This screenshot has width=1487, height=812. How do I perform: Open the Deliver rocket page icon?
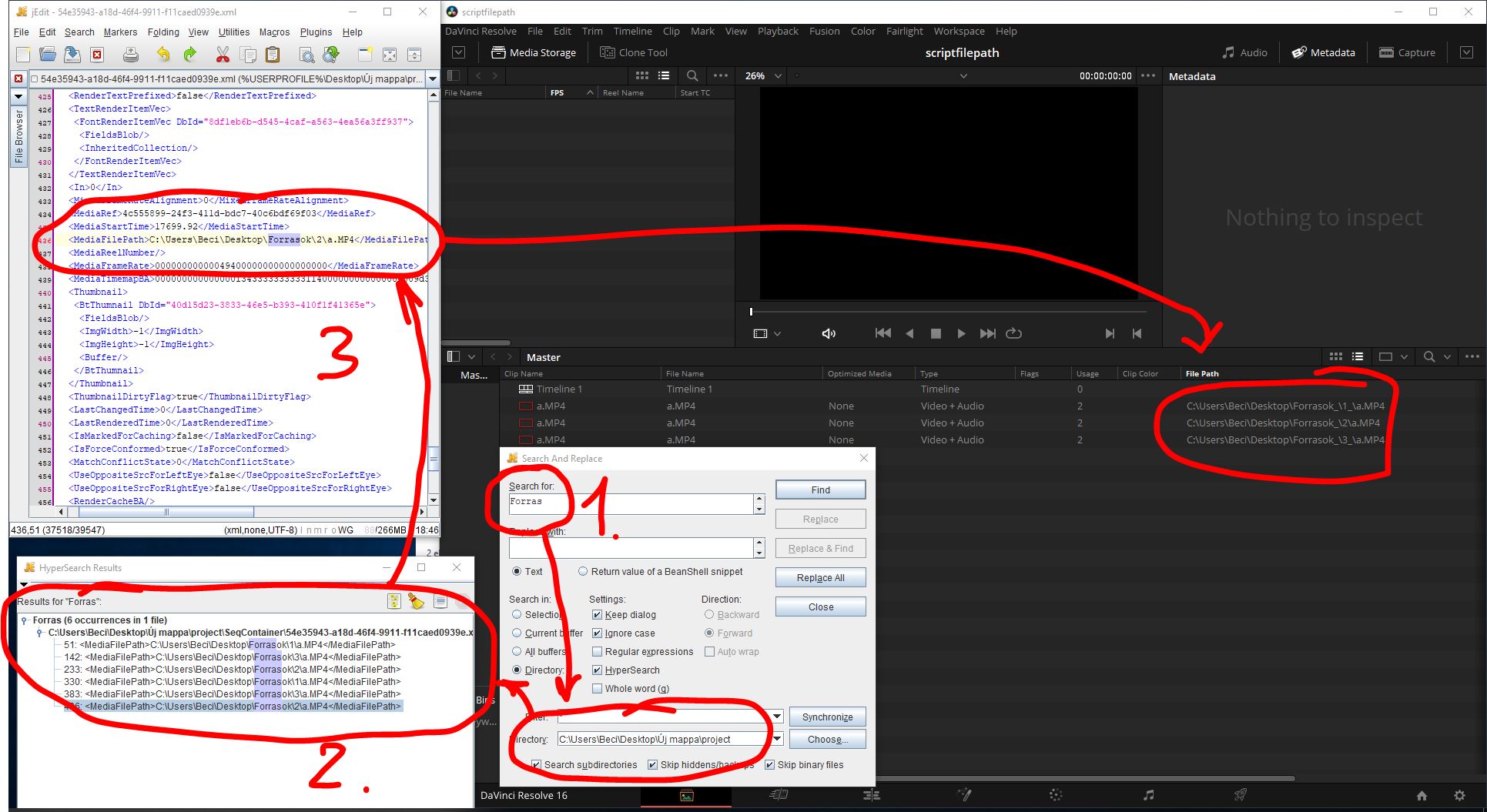tap(1241, 795)
